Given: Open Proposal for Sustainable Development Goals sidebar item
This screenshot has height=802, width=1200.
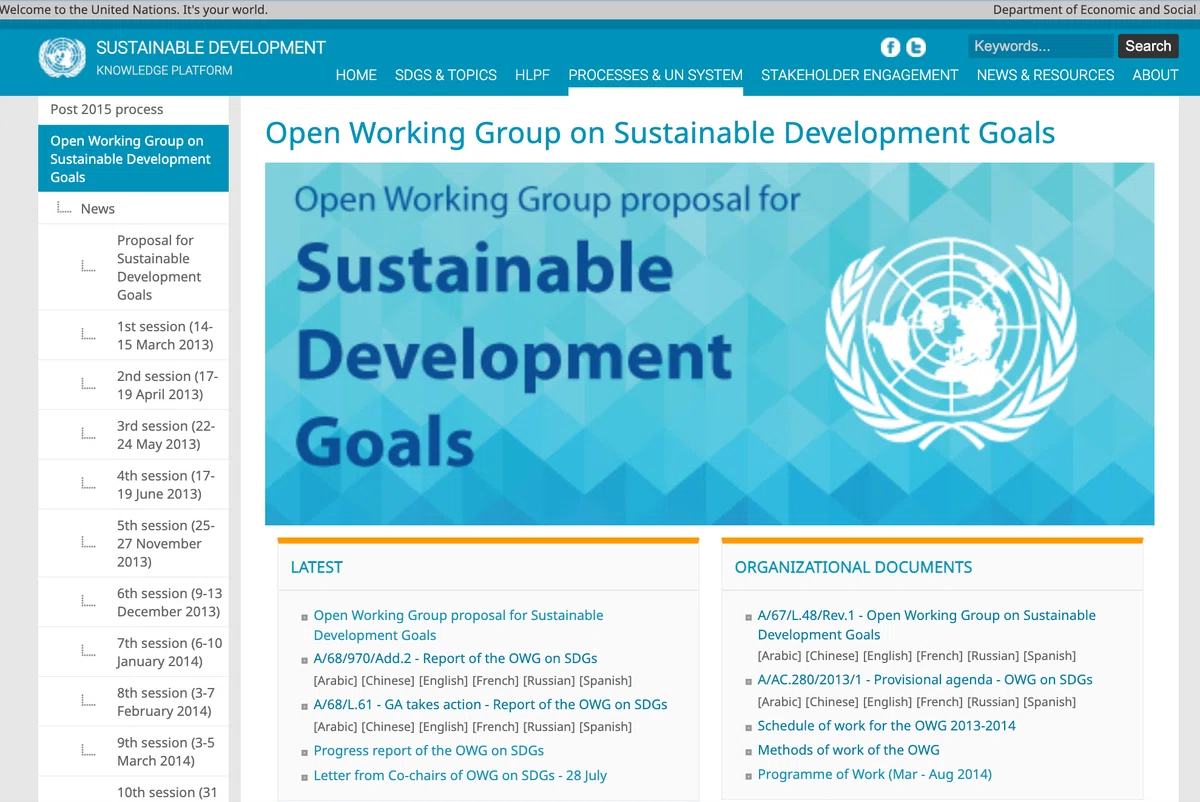Looking at the screenshot, I should 159,267.
